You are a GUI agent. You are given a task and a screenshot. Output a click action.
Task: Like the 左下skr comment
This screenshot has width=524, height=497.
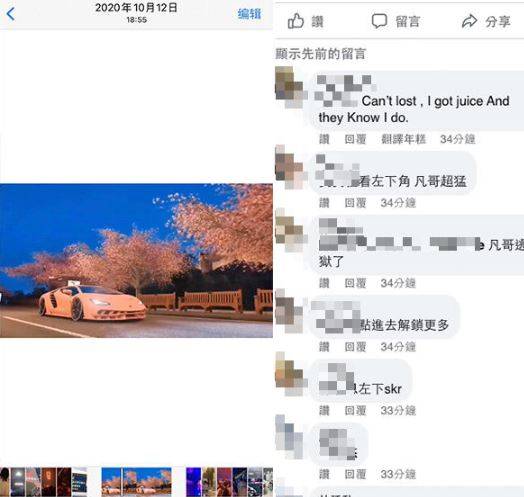pyautogui.click(x=324, y=410)
